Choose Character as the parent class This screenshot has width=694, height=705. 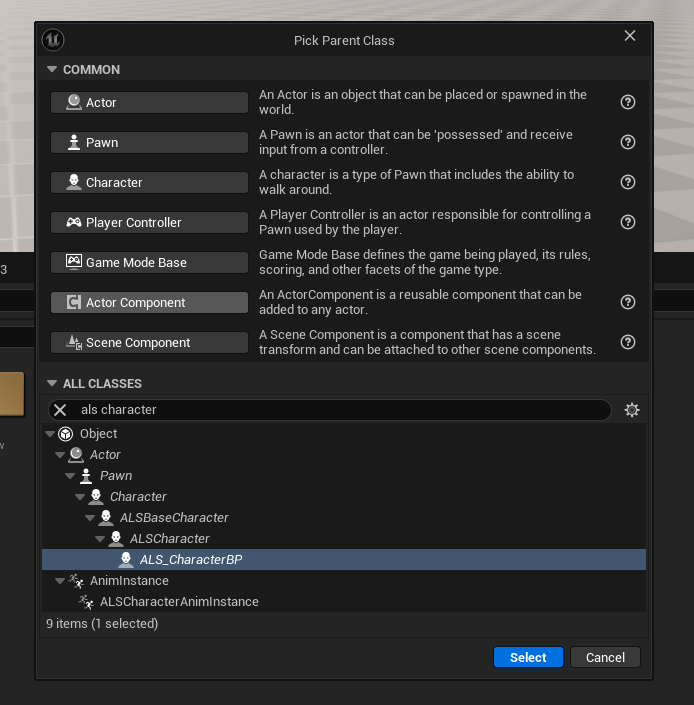click(x=149, y=183)
